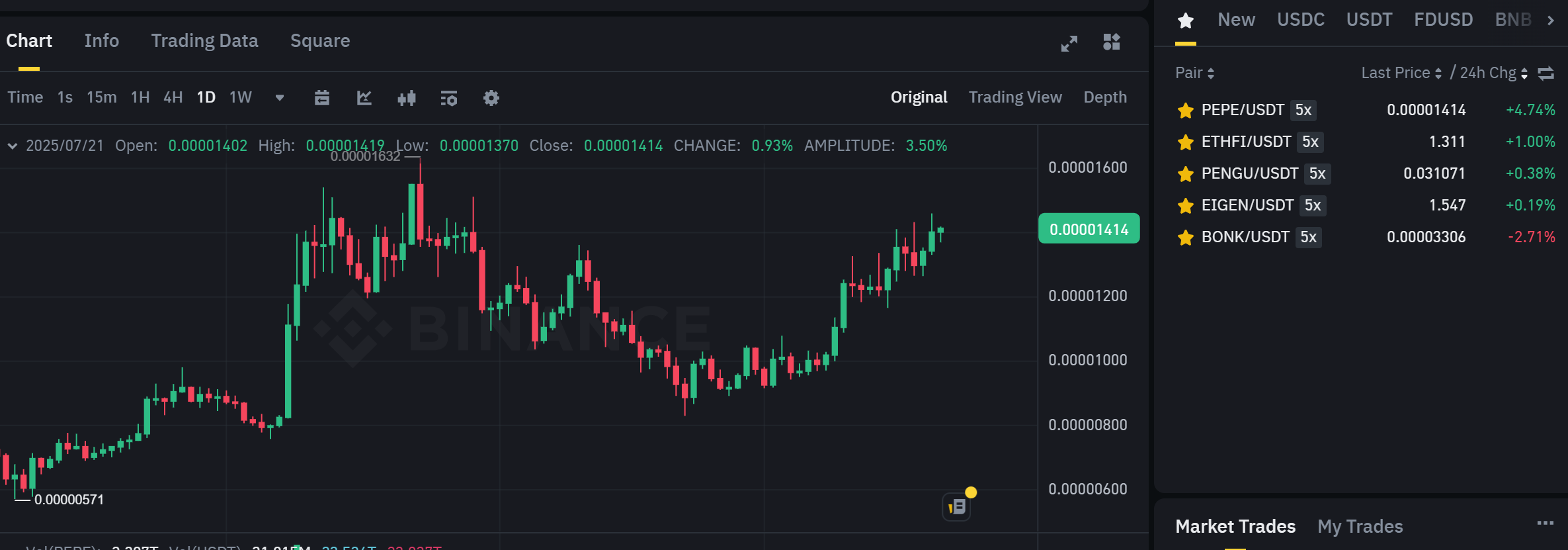The width and height of the screenshot is (1568, 550).
Task: Open technical indicators icon
Action: (449, 98)
